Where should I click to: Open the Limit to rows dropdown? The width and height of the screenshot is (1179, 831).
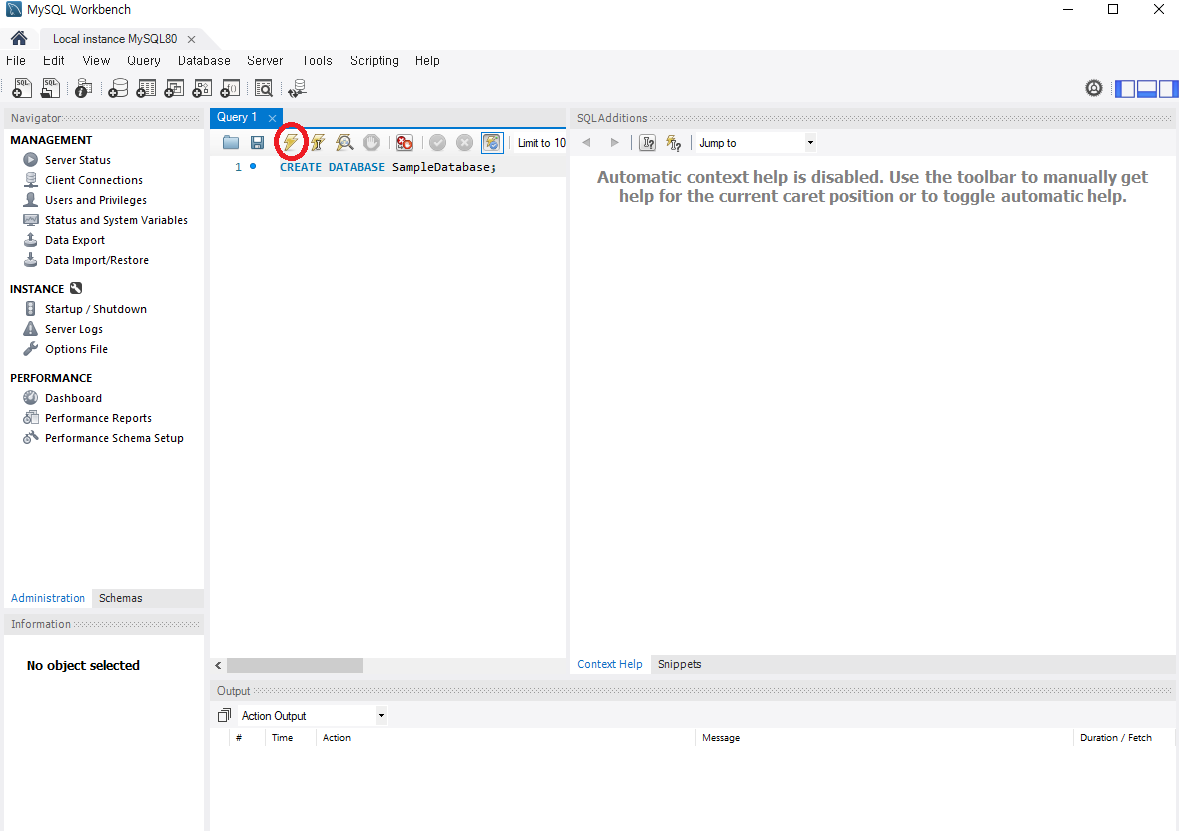pos(541,143)
